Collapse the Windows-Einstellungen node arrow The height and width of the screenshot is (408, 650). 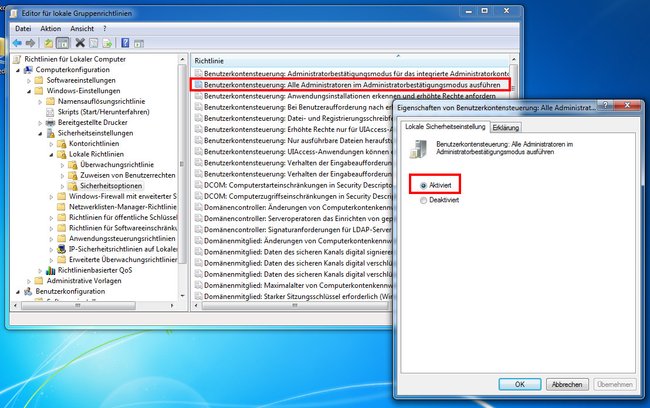(x=29, y=92)
